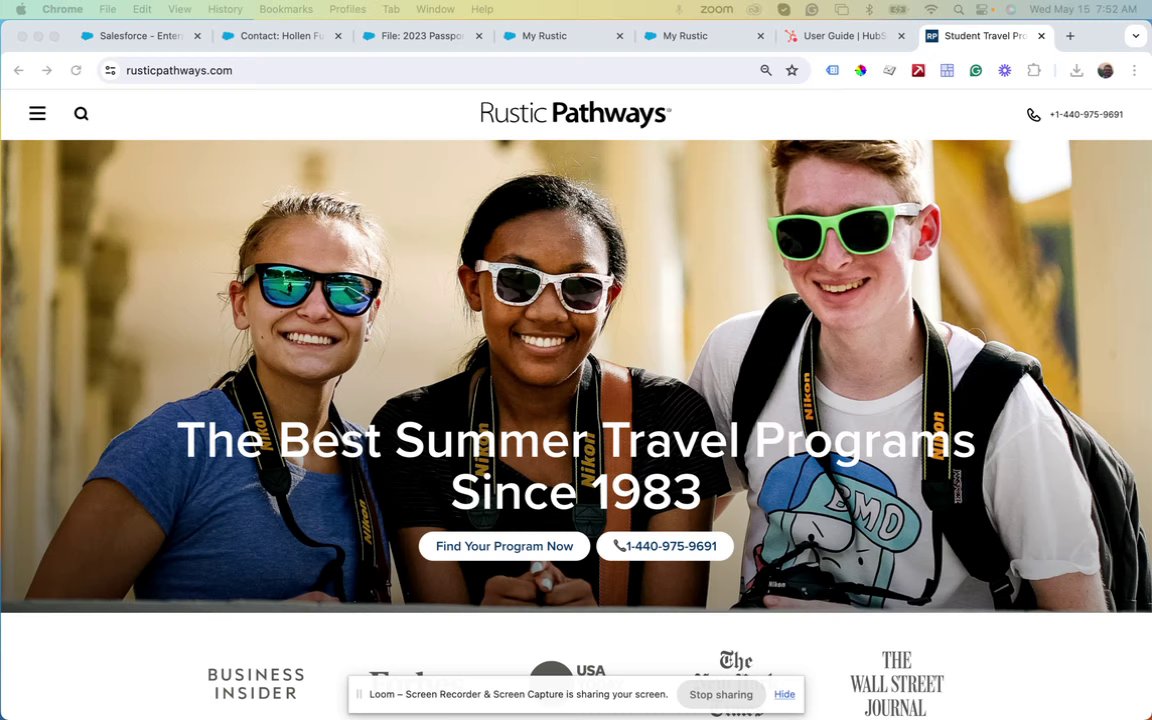
Task: Expand the tab search dropdown arrow
Action: coord(1135,36)
